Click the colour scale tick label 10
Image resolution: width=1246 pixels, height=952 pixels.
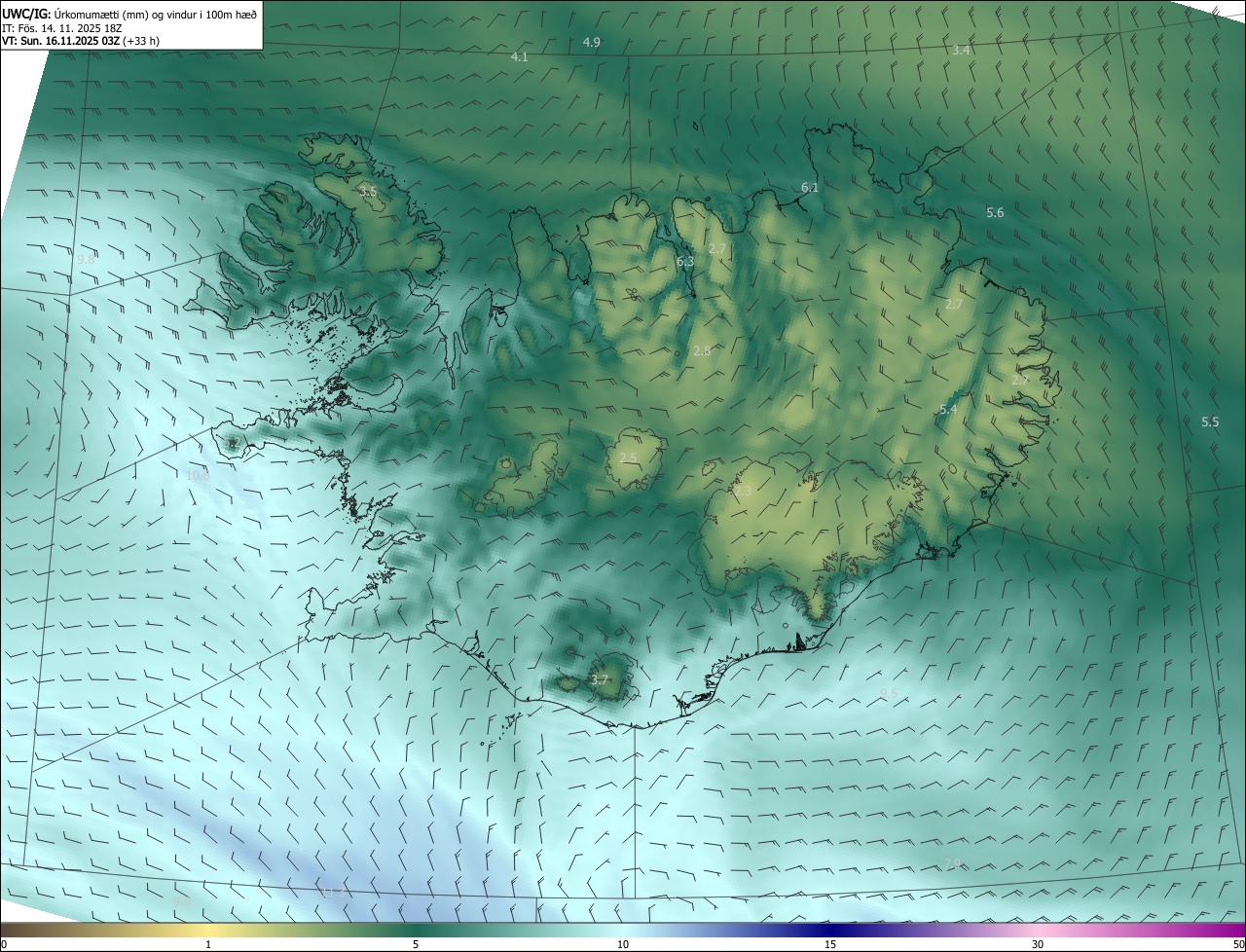point(623,944)
